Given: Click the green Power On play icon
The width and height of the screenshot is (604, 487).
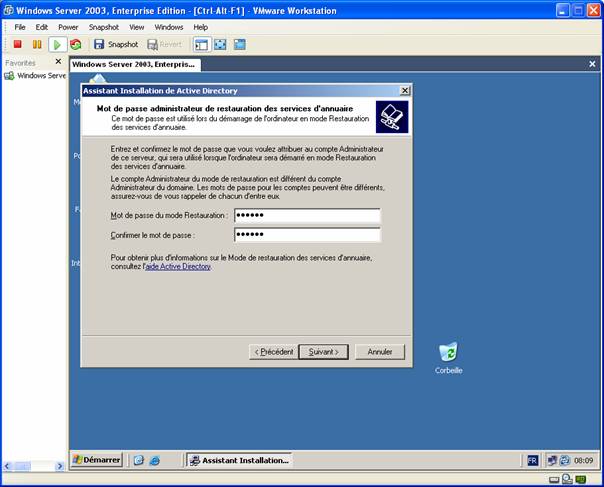Looking at the screenshot, I should point(57,45).
